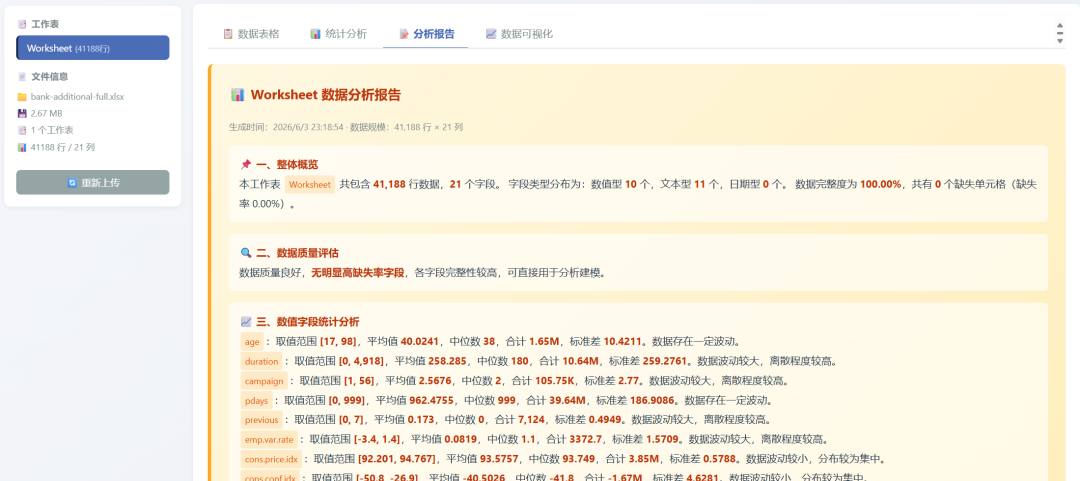Click the bar chart icon on 统计分析 tab
1080x481 pixels.
[315, 34]
